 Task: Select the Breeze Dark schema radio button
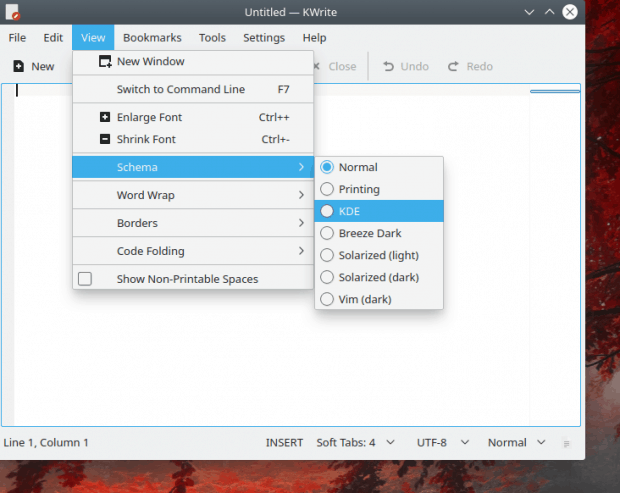click(x=327, y=233)
